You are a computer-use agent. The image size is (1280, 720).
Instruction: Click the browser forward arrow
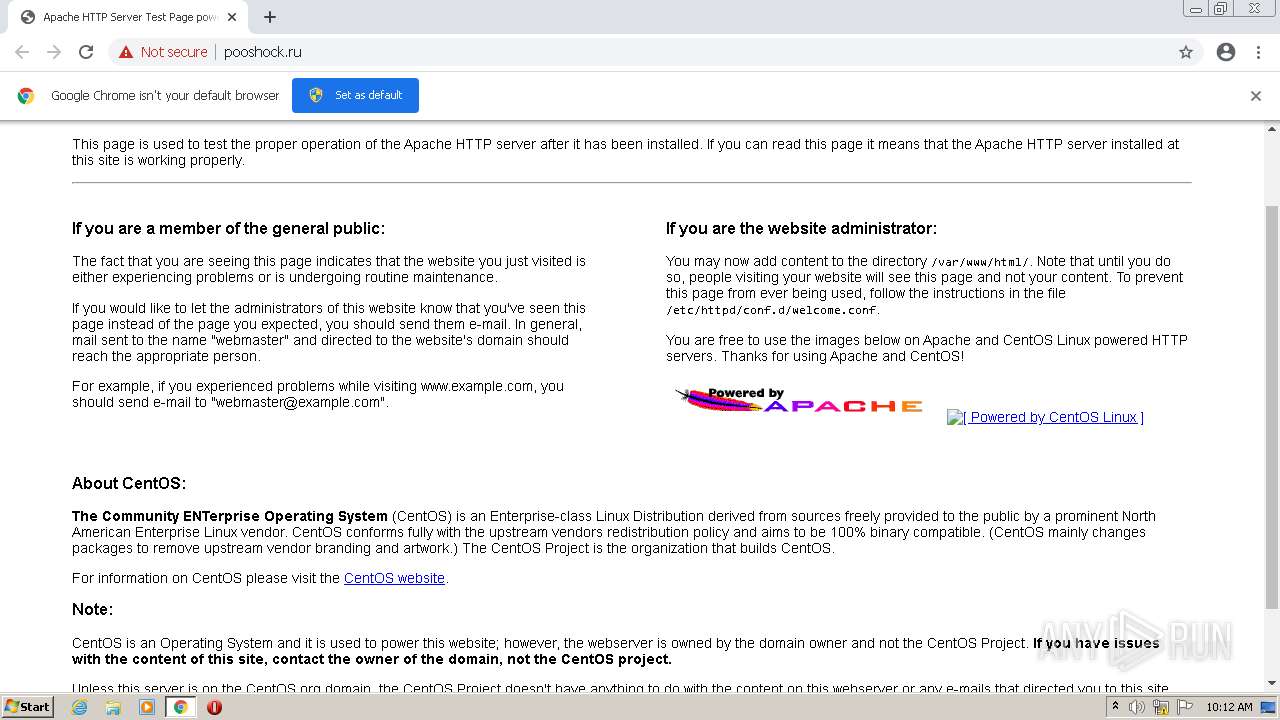click(x=54, y=52)
